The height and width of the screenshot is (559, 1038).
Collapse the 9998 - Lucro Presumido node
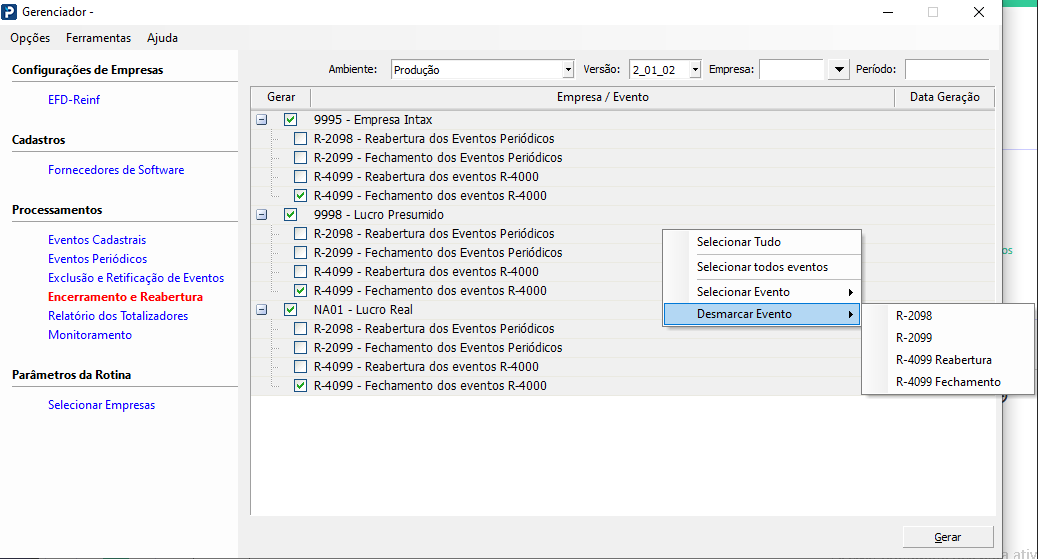coord(262,215)
